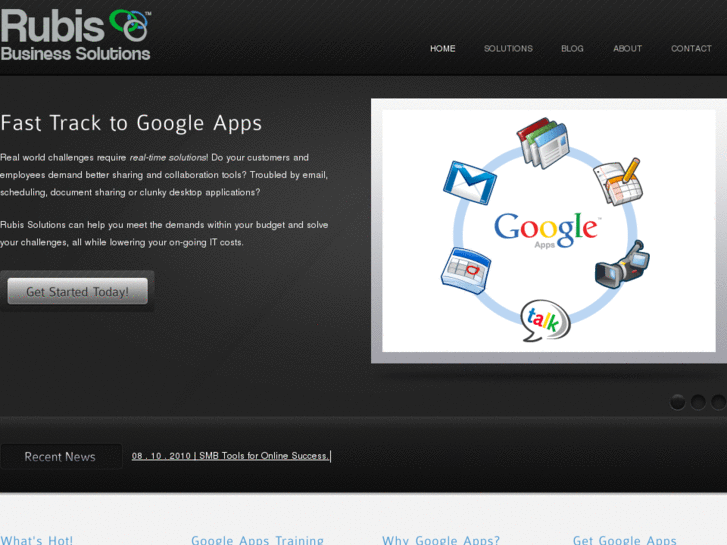The height and width of the screenshot is (545, 727).
Task: Open the Google Apps Training heading link
Action: pyautogui.click(x=257, y=540)
